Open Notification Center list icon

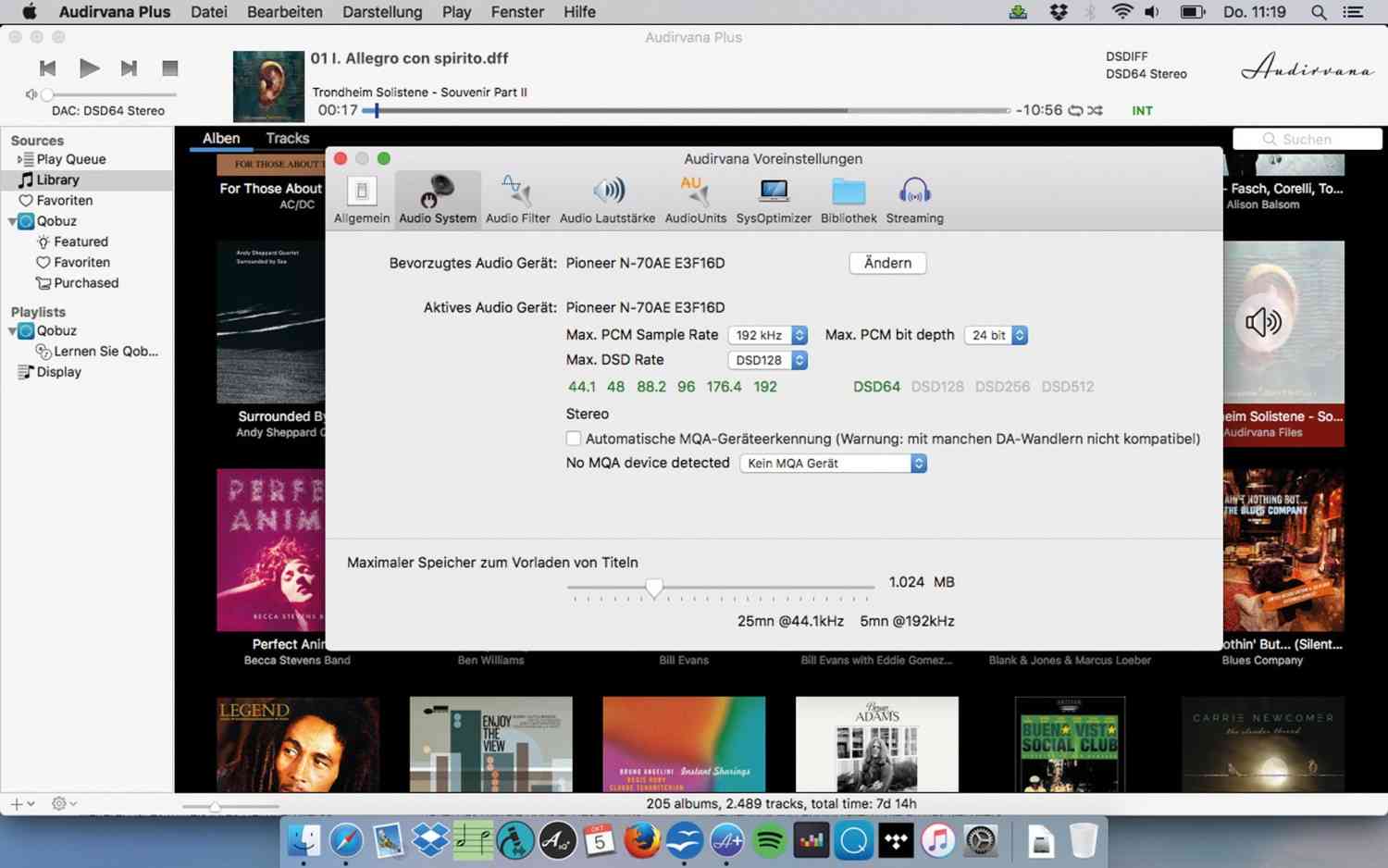pos(1353,12)
